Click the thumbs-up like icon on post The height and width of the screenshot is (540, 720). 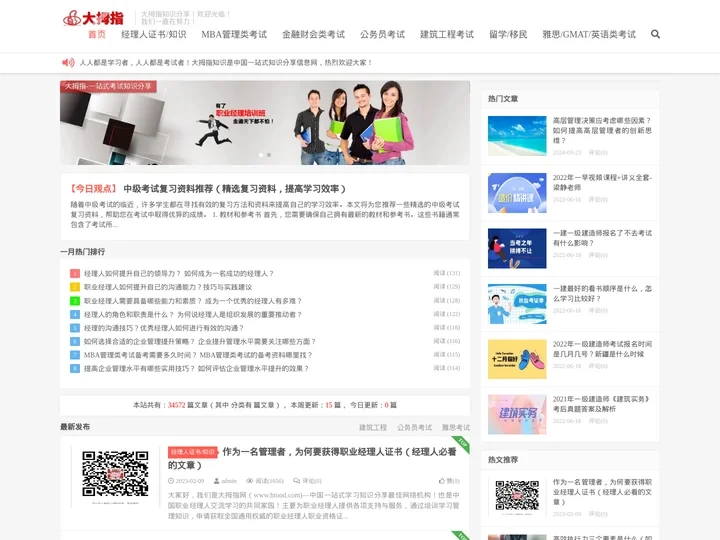(x=442, y=481)
